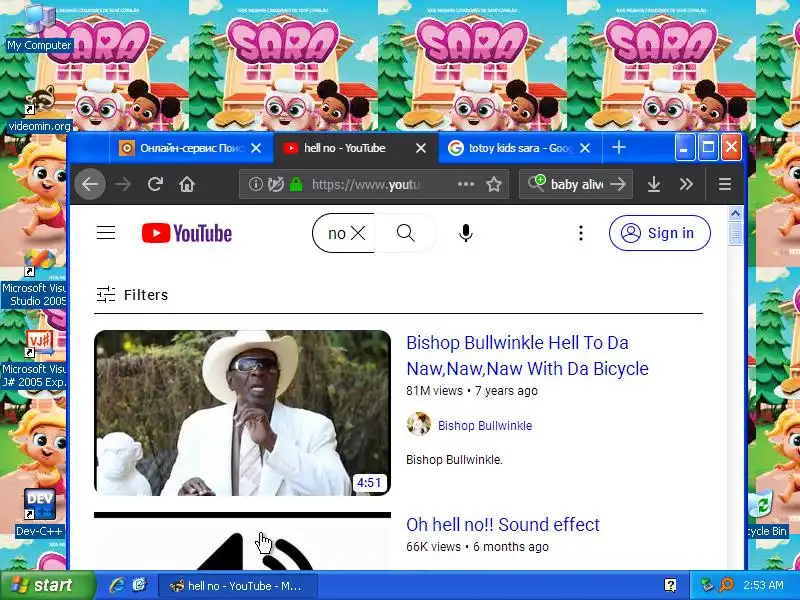Image resolution: width=800 pixels, height=600 pixels.
Task: Open YouTube settings three-dot menu
Action: pos(581,233)
